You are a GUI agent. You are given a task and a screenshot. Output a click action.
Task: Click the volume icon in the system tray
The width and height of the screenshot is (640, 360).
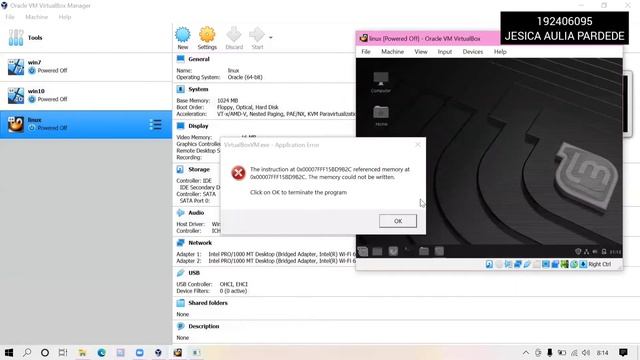tap(586, 353)
